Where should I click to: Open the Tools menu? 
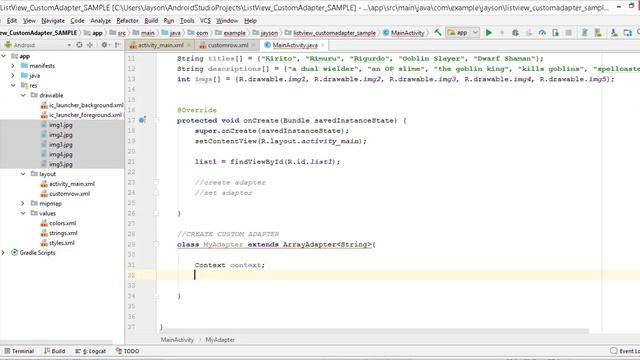pyautogui.click(x=187, y=20)
